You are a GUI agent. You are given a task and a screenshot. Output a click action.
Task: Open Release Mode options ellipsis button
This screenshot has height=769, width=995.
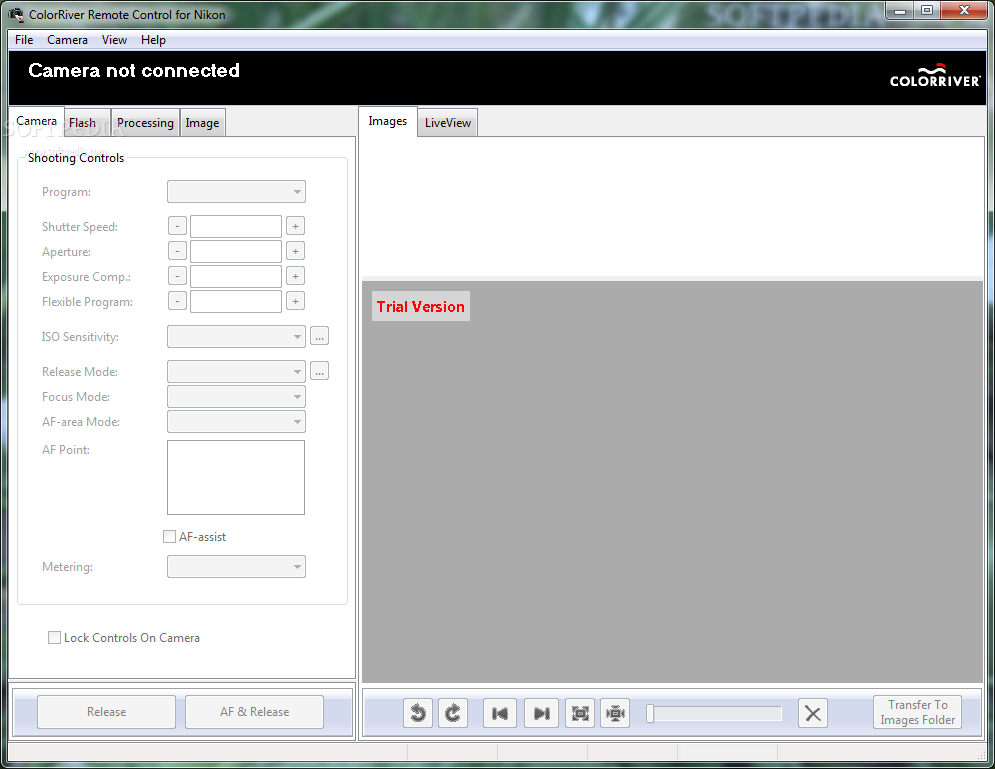[x=319, y=371]
